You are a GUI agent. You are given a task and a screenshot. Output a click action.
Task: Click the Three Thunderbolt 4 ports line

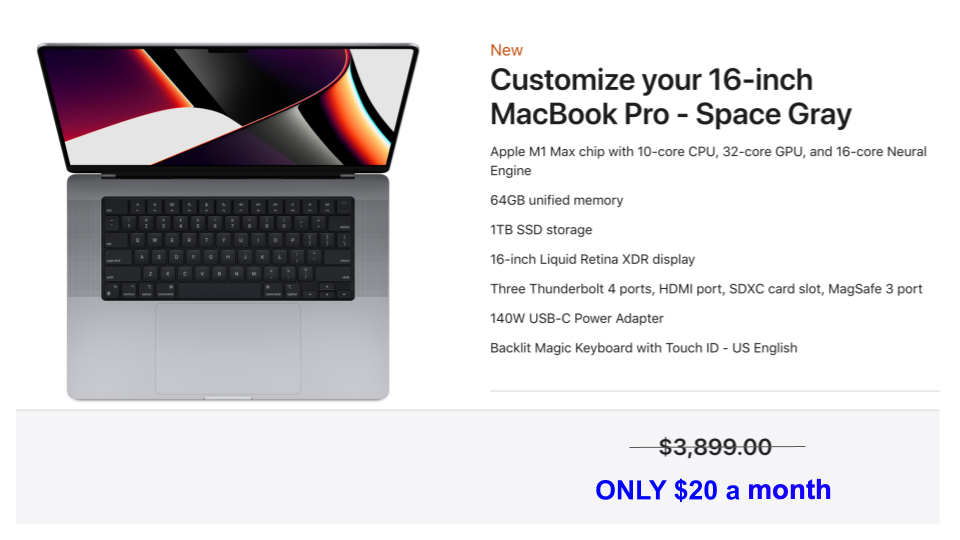pos(706,289)
